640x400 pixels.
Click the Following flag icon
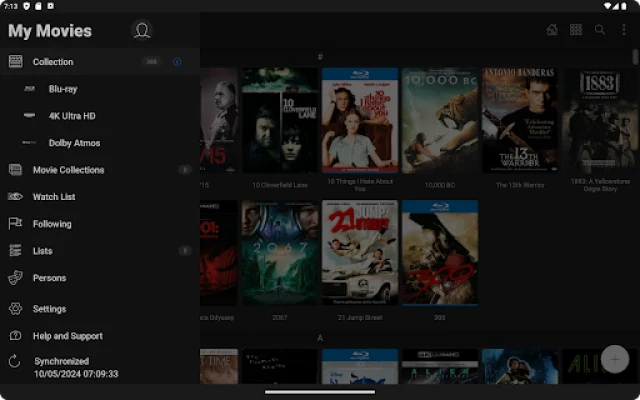point(16,224)
